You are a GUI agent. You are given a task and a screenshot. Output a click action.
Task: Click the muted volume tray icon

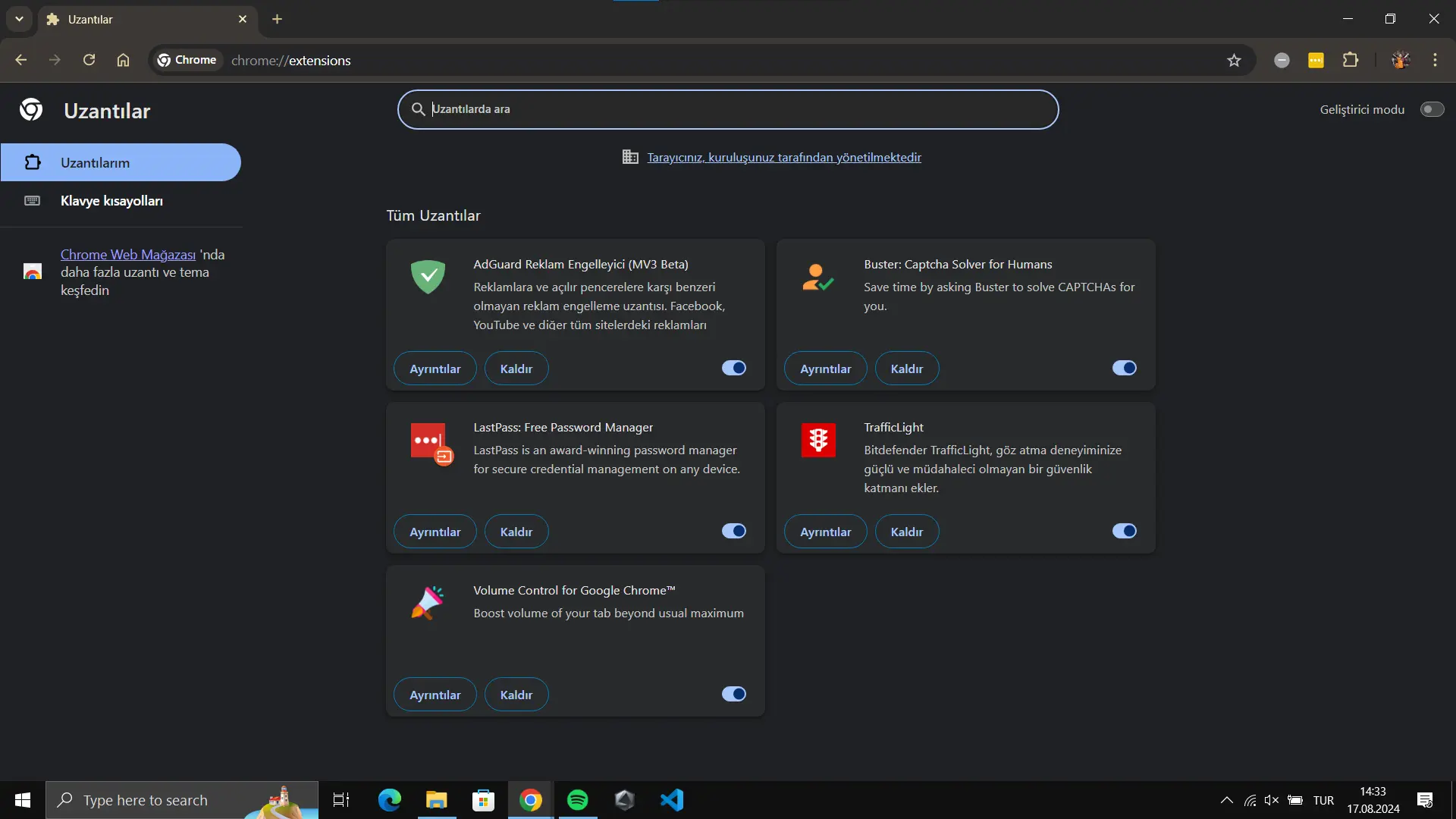[1272, 800]
